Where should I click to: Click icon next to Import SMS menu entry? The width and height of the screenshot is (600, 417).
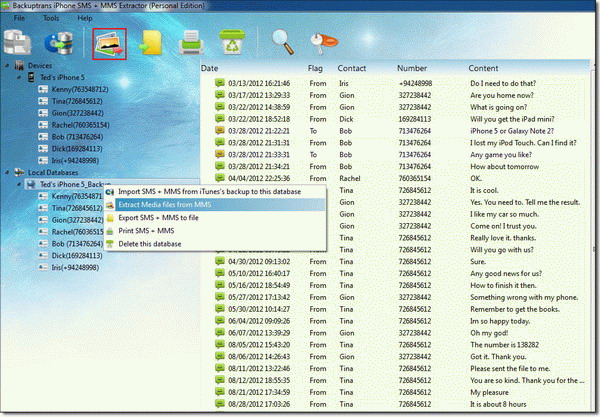110,192
